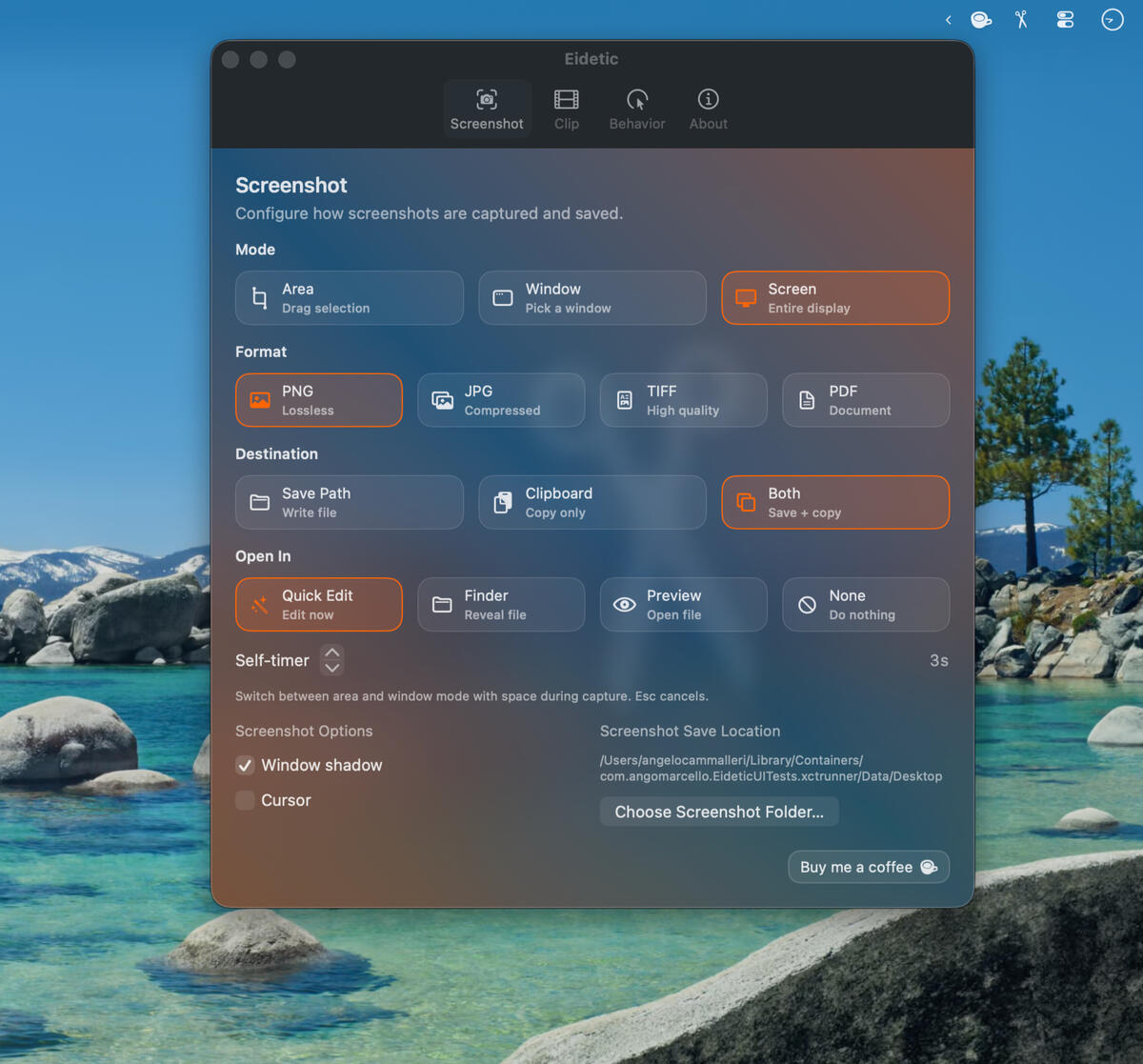Click Choose Screenshot Folder button
Viewport: 1143px width, 1064px height.
(719, 812)
